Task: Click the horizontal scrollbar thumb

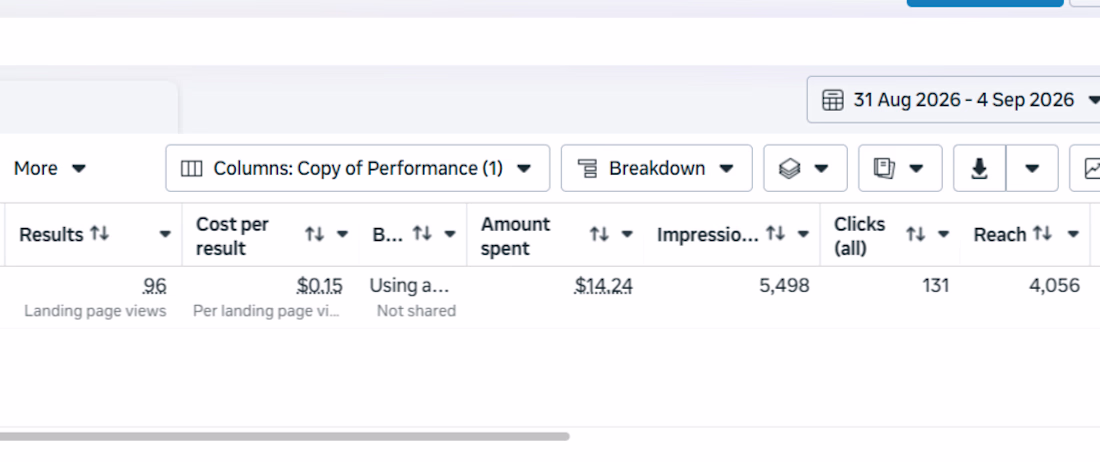Action: 284,436
